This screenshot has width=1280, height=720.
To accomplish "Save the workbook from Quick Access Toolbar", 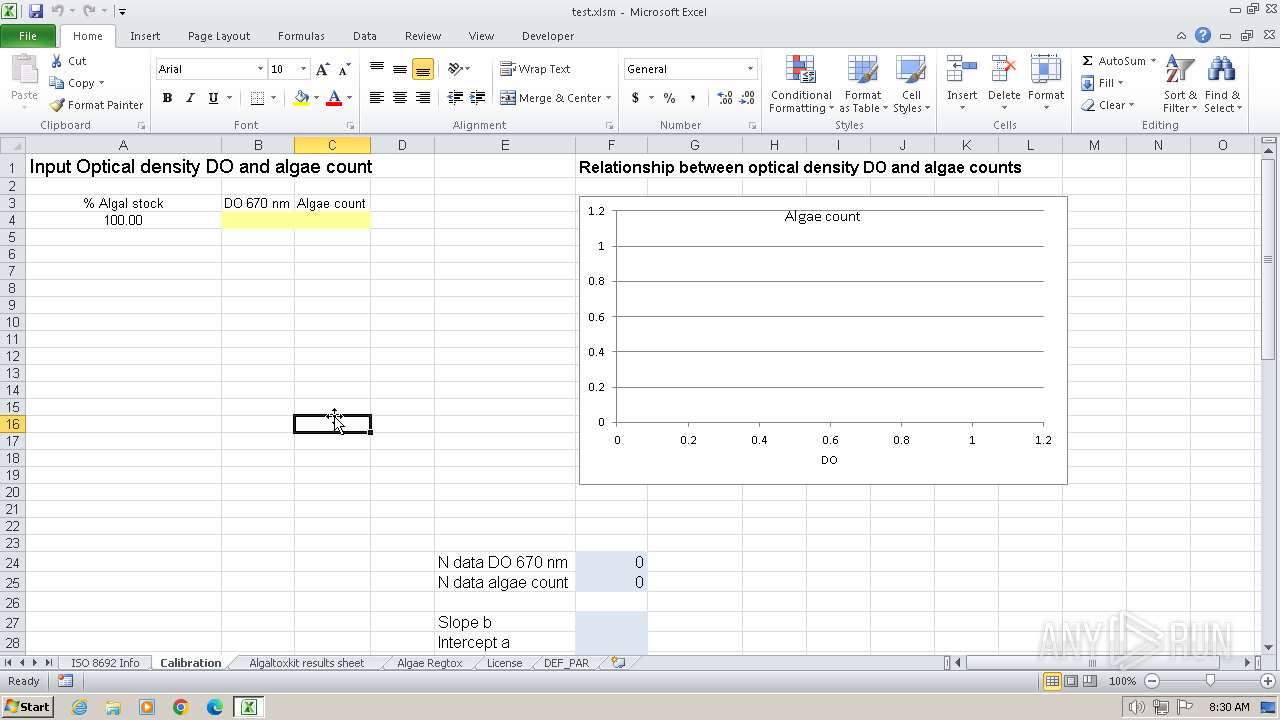I will coord(36,11).
